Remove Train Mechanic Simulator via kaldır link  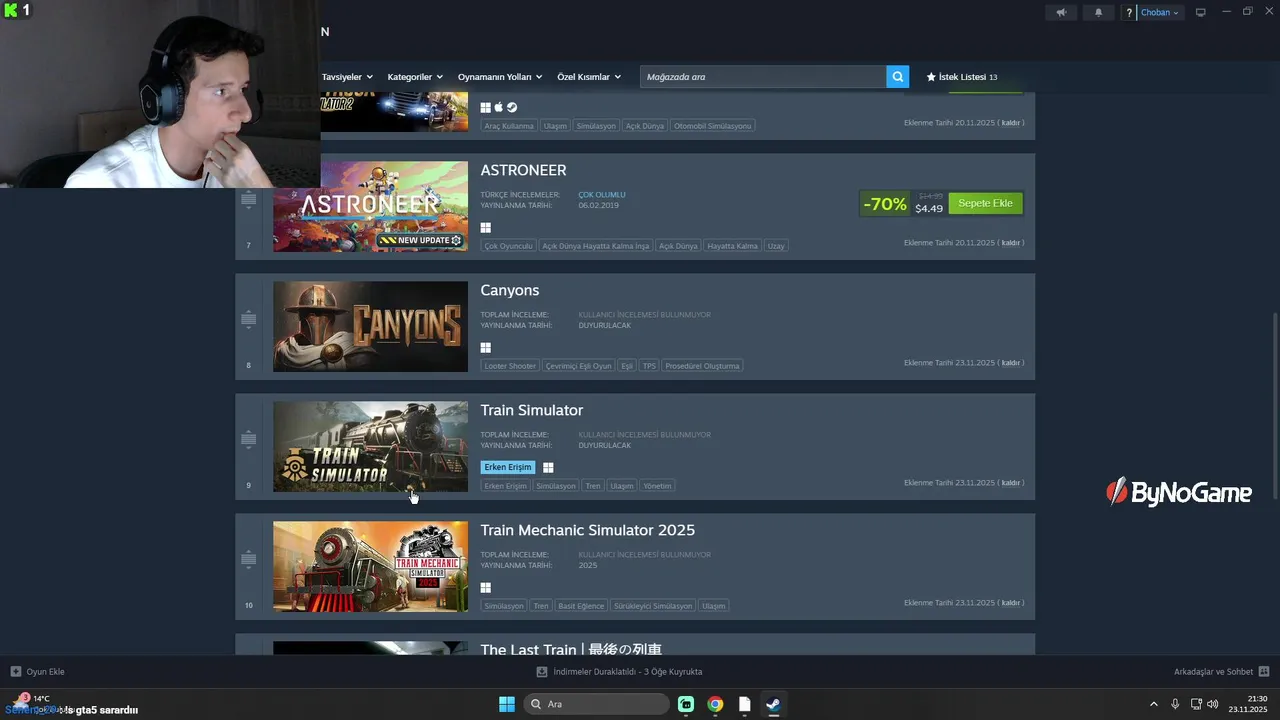point(1011,603)
